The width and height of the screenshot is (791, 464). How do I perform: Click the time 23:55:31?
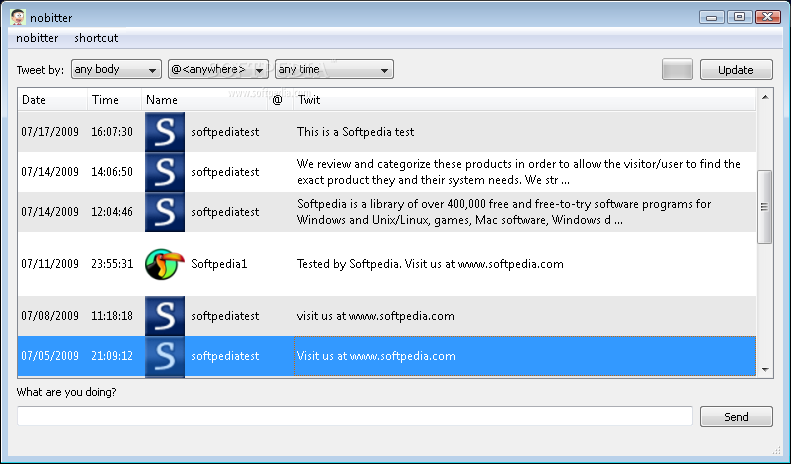(112, 264)
